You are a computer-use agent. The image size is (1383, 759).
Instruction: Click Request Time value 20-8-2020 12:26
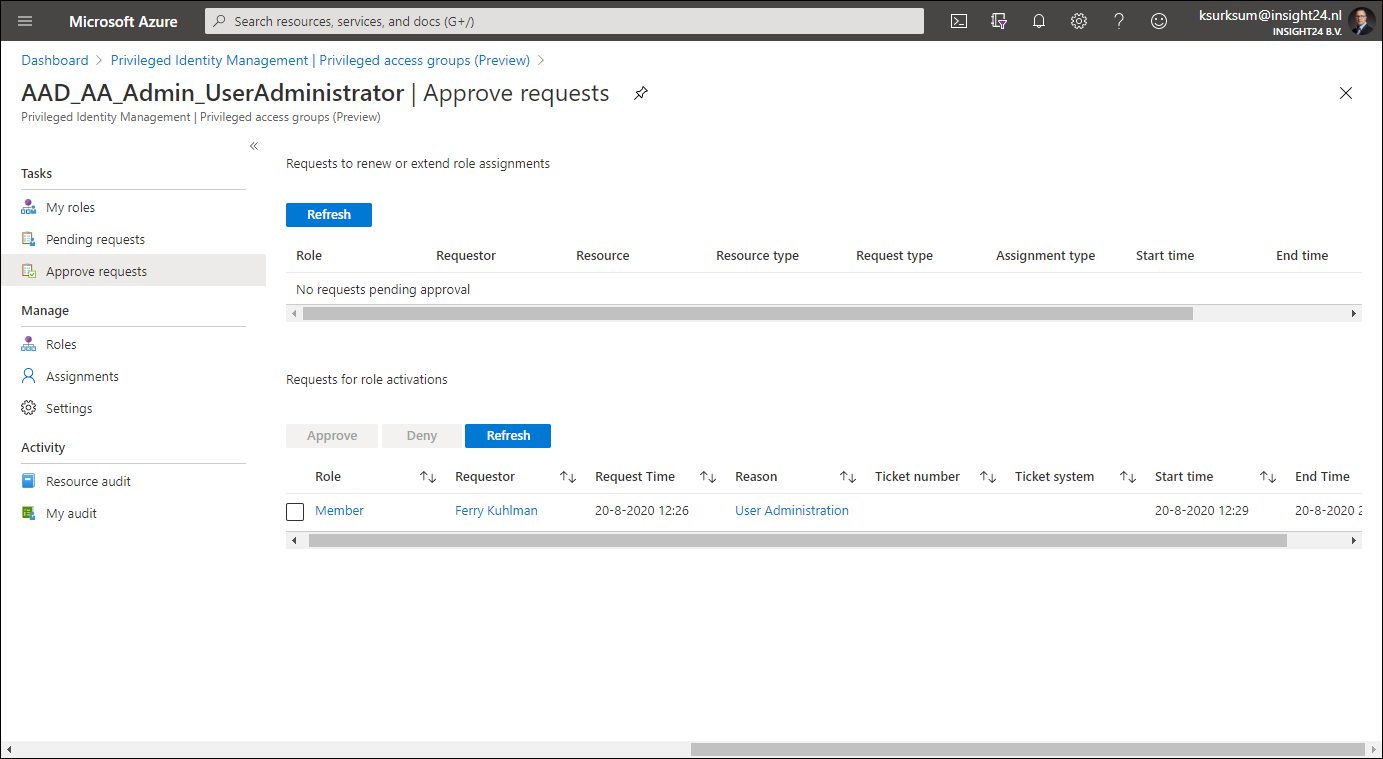point(642,510)
